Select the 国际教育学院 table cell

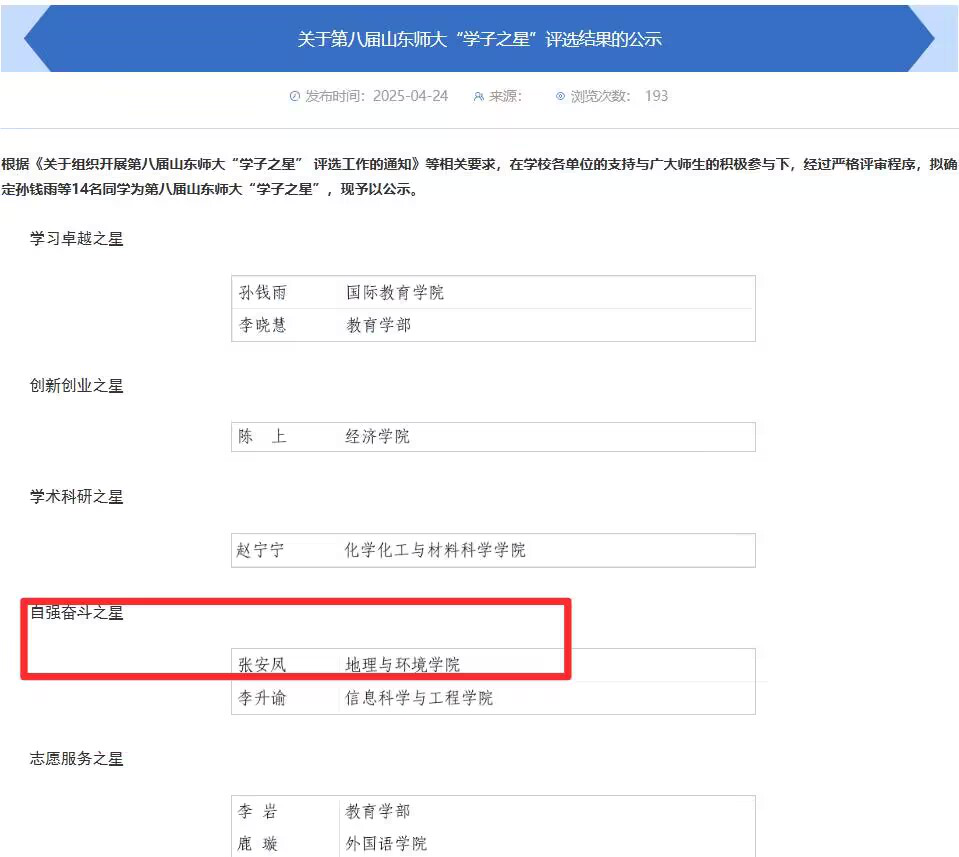(x=395, y=293)
